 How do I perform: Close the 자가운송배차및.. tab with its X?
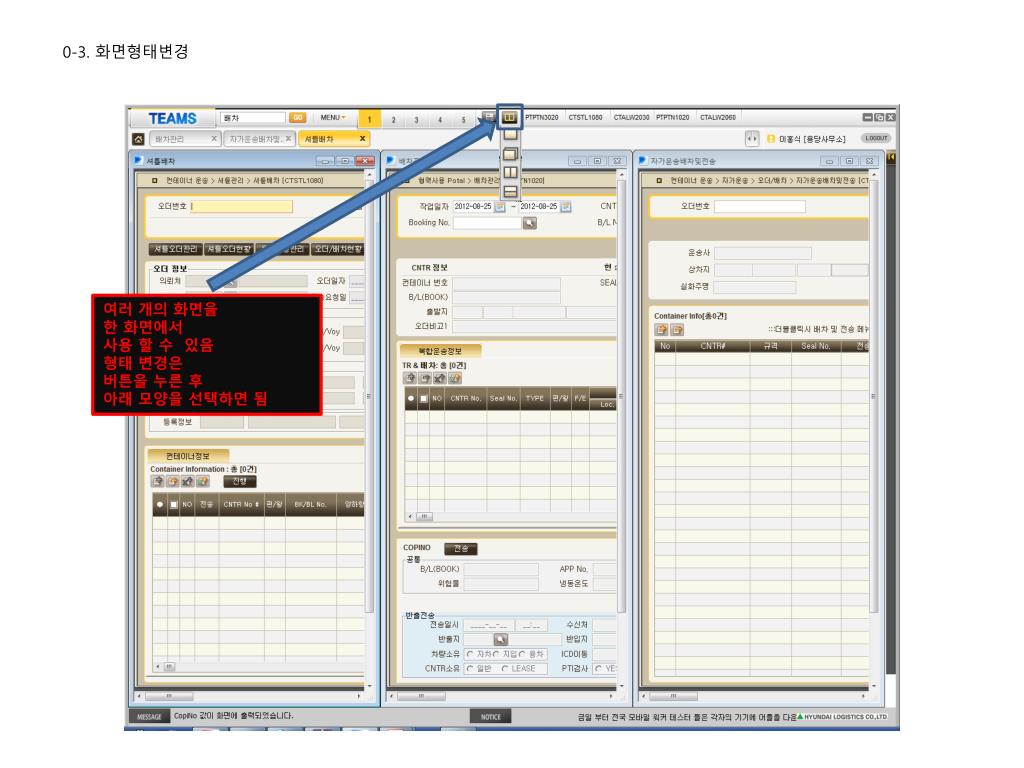pyautogui.click(x=288, y=138)
